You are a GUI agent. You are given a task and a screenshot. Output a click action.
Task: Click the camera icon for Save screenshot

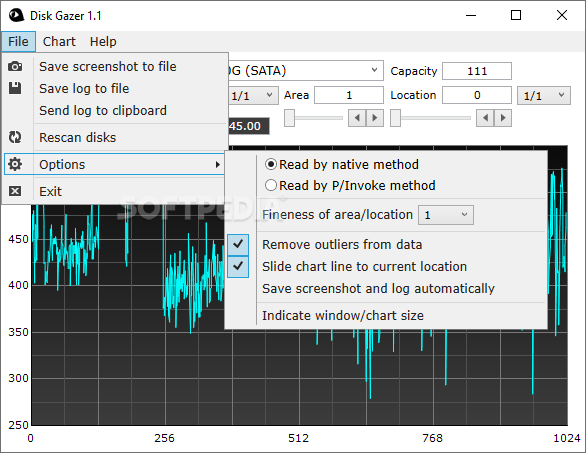15,67
